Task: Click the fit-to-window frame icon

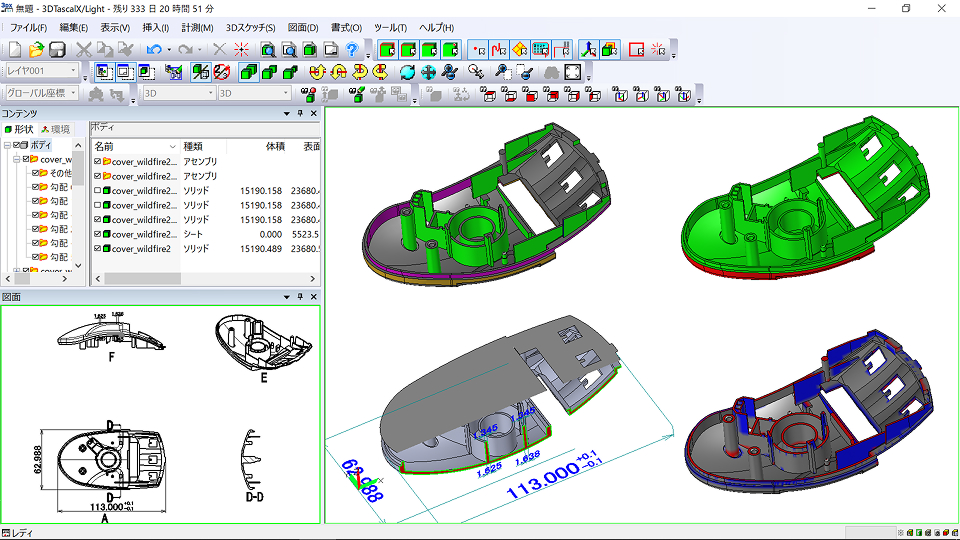Action: coord(573,72)
